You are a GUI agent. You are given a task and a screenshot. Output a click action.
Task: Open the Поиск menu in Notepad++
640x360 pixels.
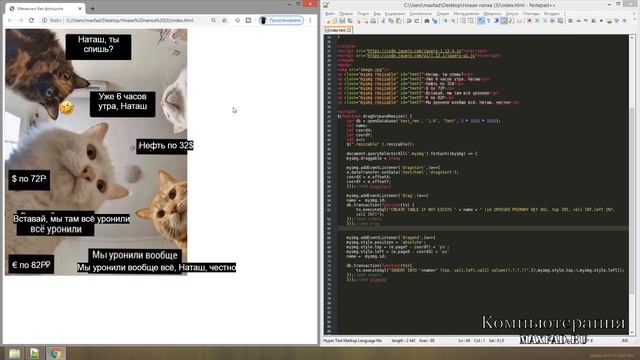pos(363,13)
